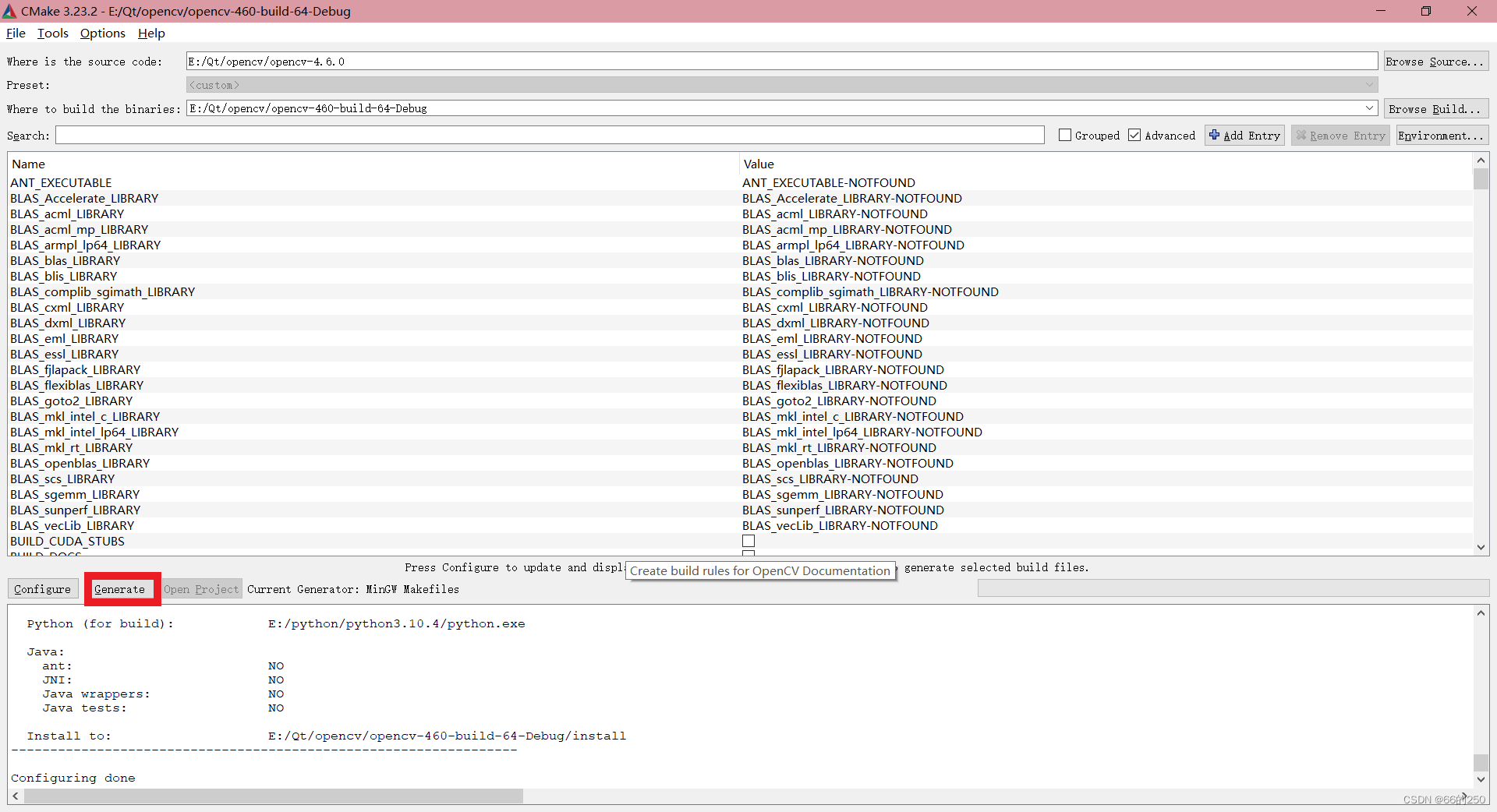Viewport: 1497px width, 812px height.
Task: Restore down the CMake window
Action: (1426, 11)
